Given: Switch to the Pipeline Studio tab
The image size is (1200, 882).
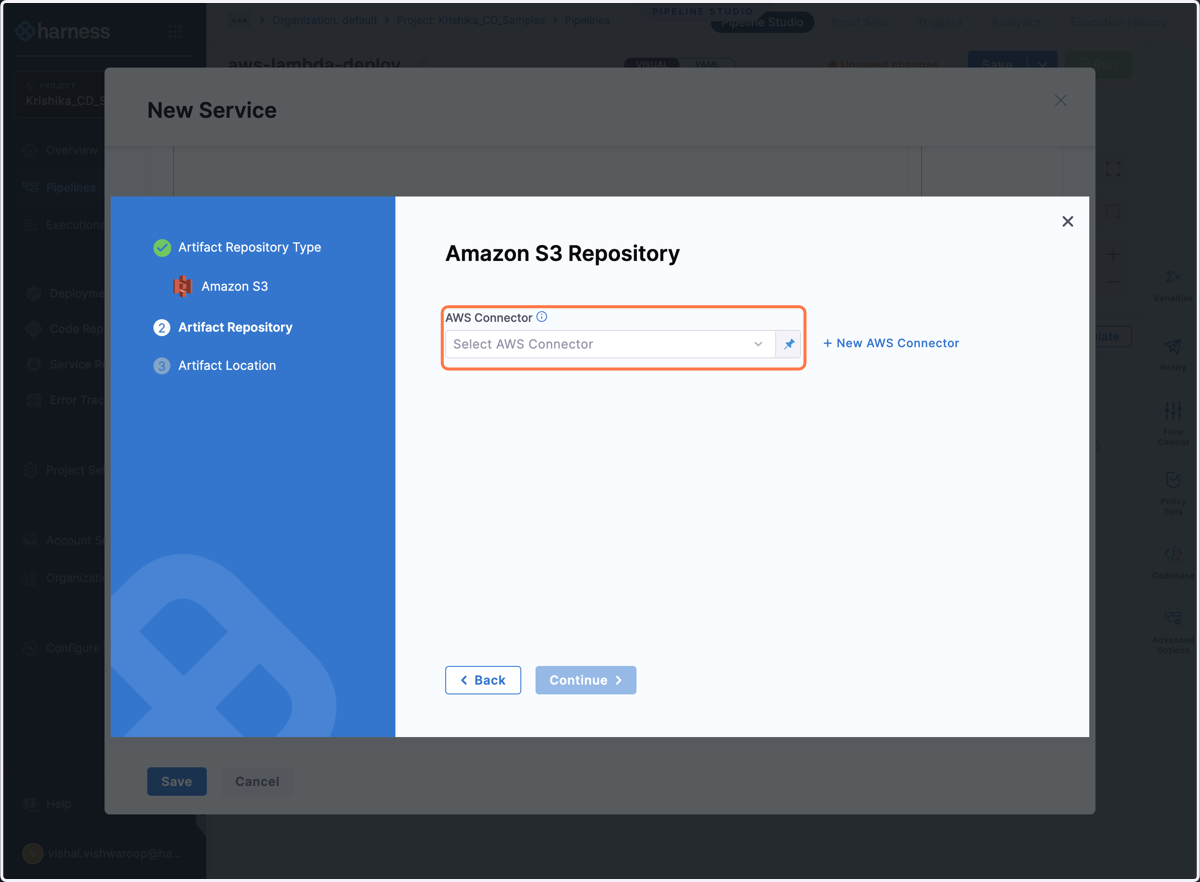Looking at the screenshot, I should point(762,22).
